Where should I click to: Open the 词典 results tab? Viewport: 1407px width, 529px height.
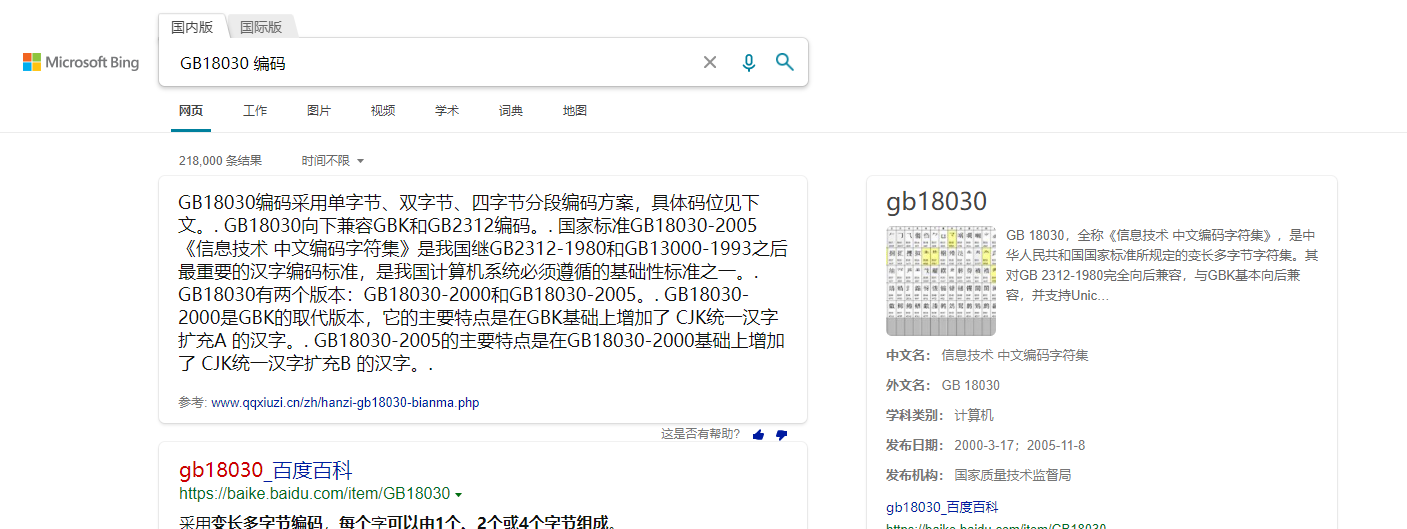[511, 111]
